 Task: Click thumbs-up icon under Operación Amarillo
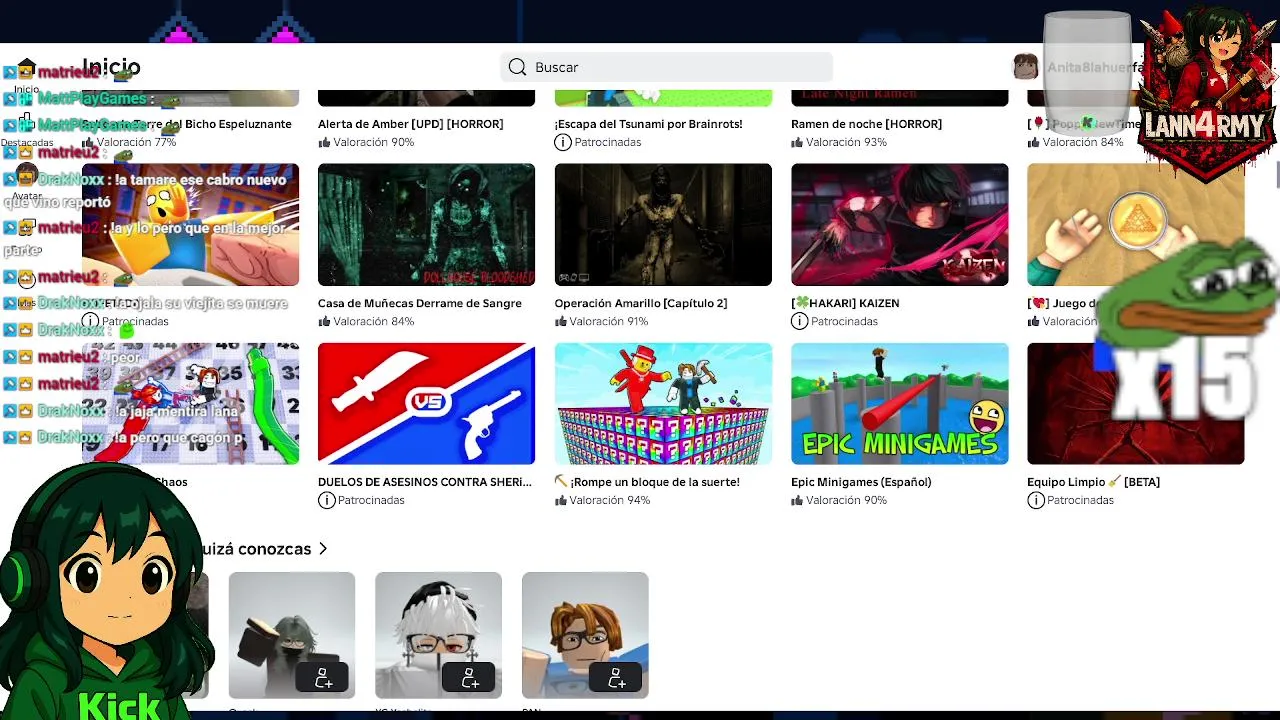561,321
